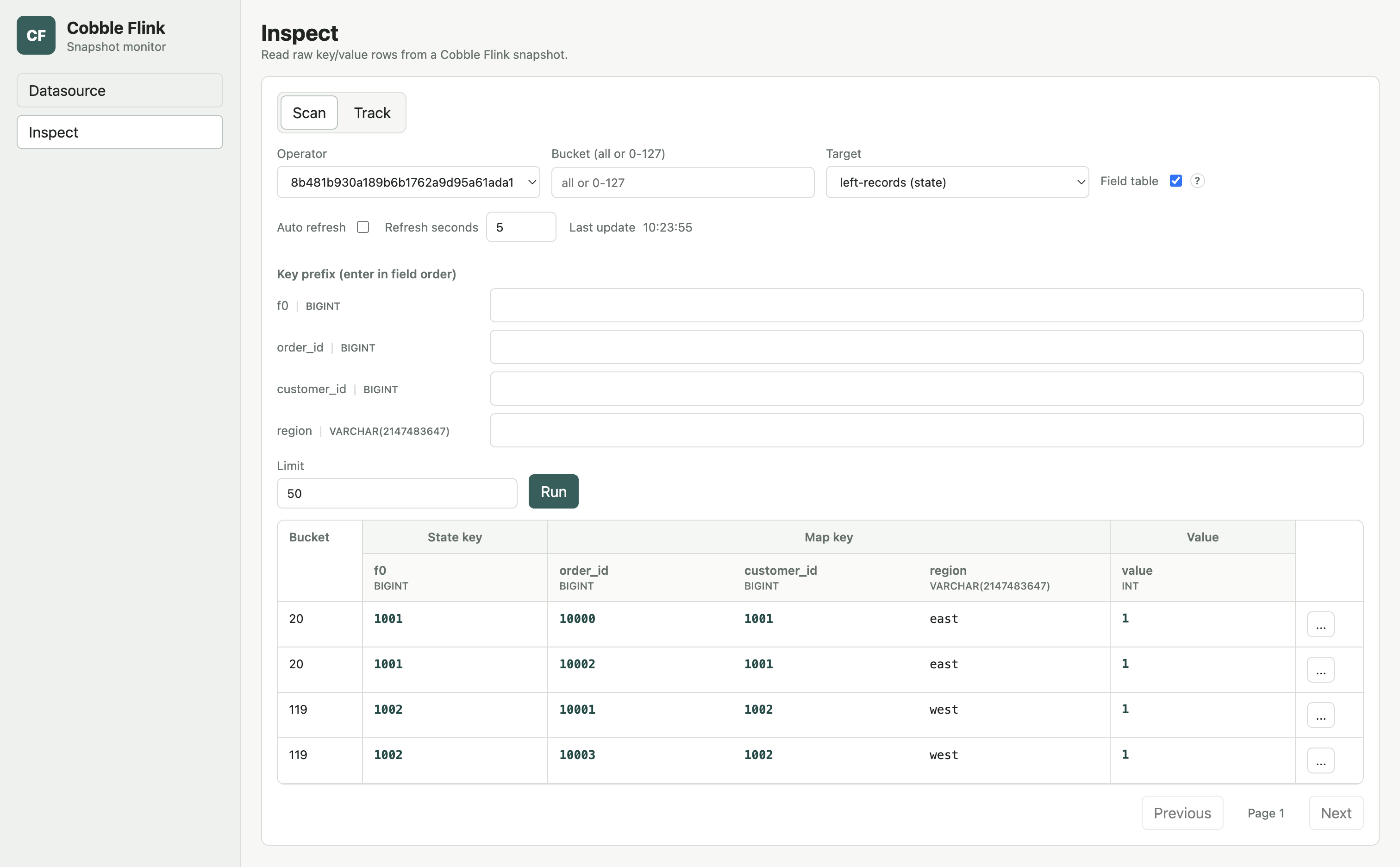Open the row menu for order 10000
This screenshot has width=1400, height=867.
[x=1320, y=624]
